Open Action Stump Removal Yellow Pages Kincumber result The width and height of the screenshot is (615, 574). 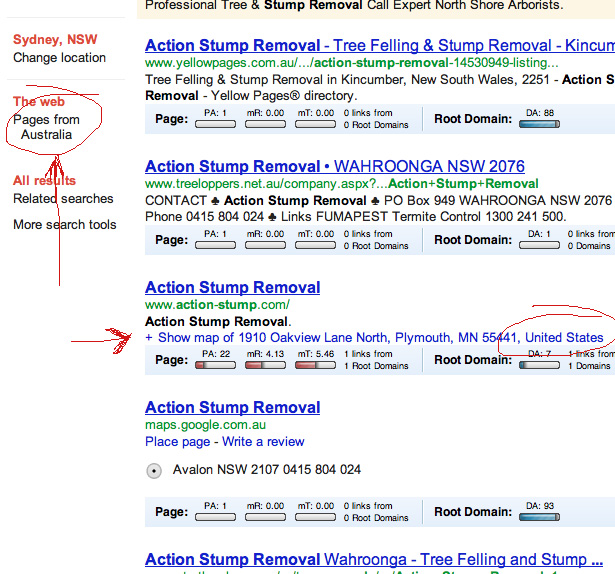[380, 46]
